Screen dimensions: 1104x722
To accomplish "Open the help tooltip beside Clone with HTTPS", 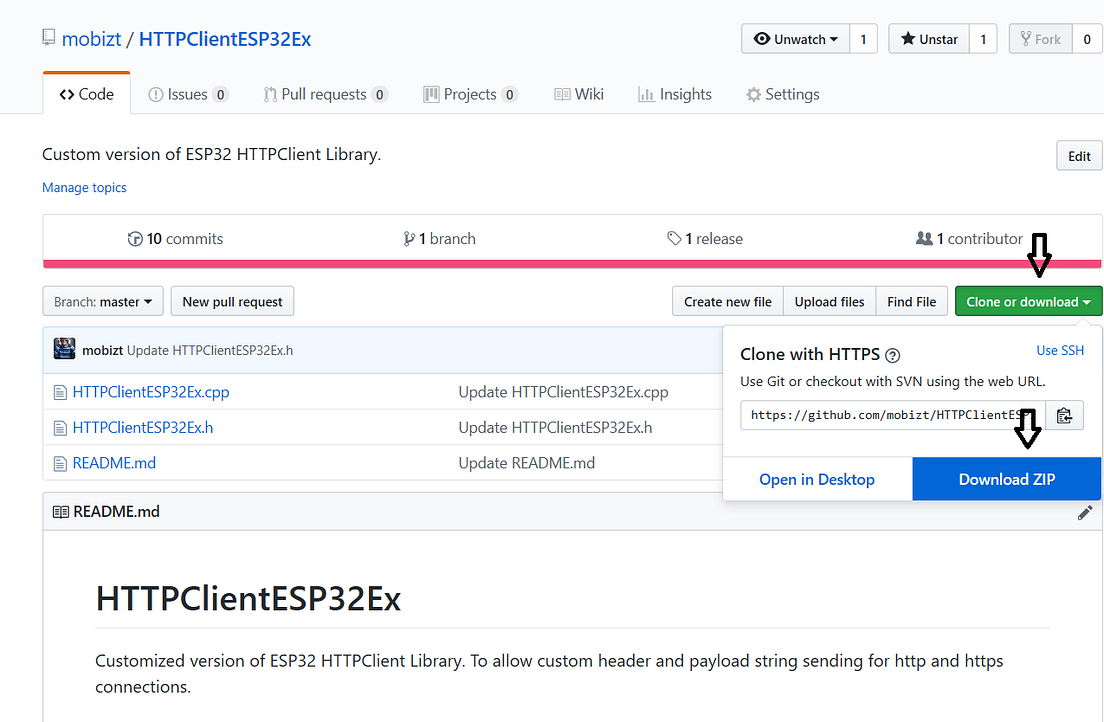I will point(892,354).
